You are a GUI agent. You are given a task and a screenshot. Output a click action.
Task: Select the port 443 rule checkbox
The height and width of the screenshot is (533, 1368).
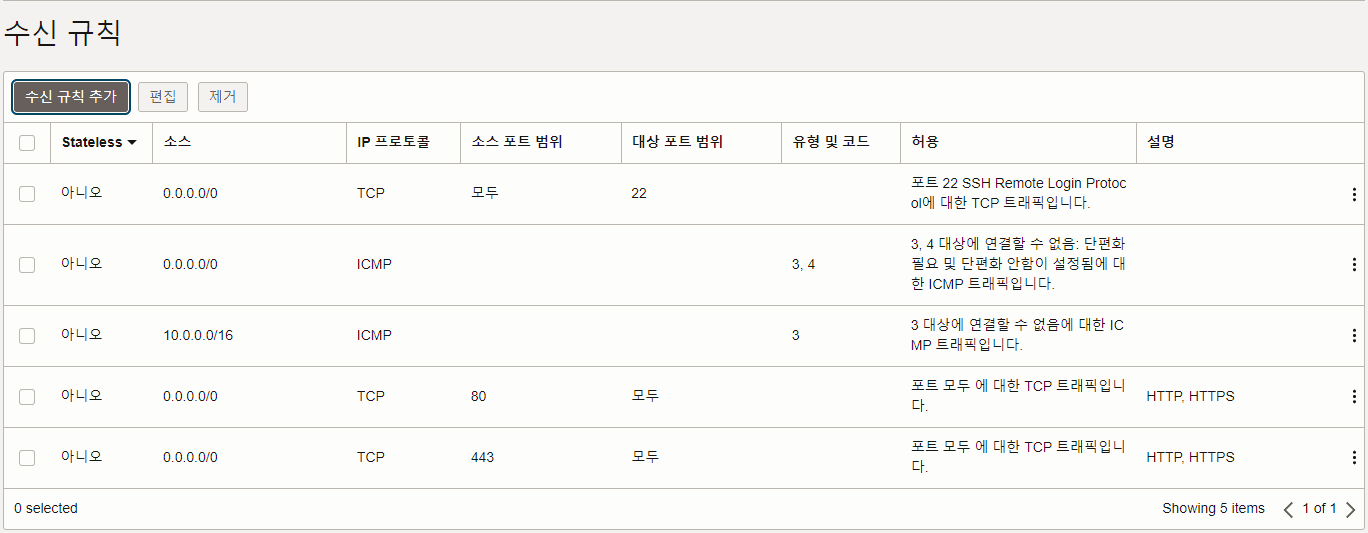(27, 458)
